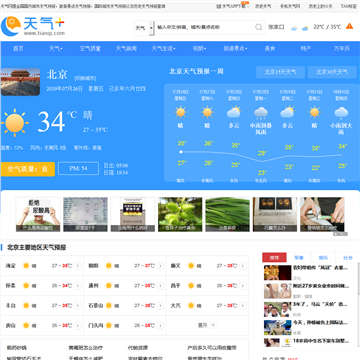This screenshot has height=360, width=360.
Task: Click the partly cloudy icon for 07月30日
Action: pyautogui.click(x=287, y=112)
